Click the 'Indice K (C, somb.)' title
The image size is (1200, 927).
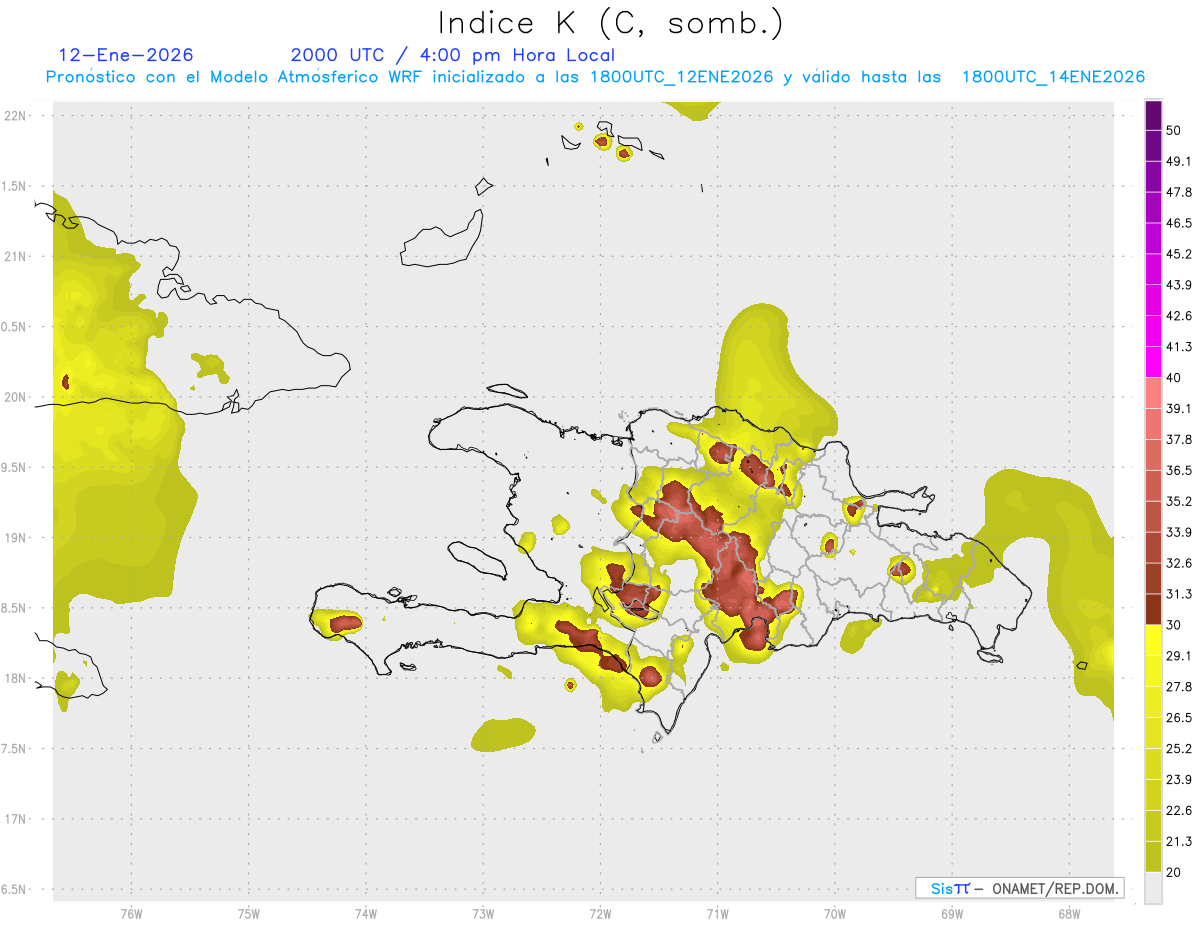click(611, 22)
